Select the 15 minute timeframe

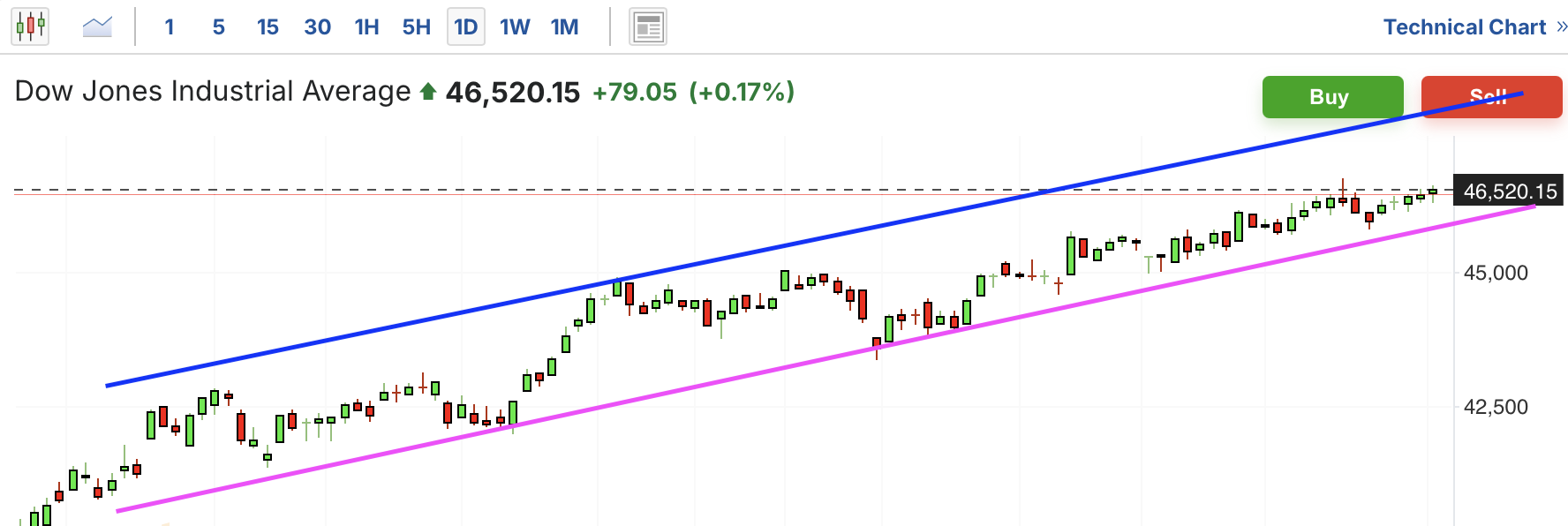(x=268, y=27)
